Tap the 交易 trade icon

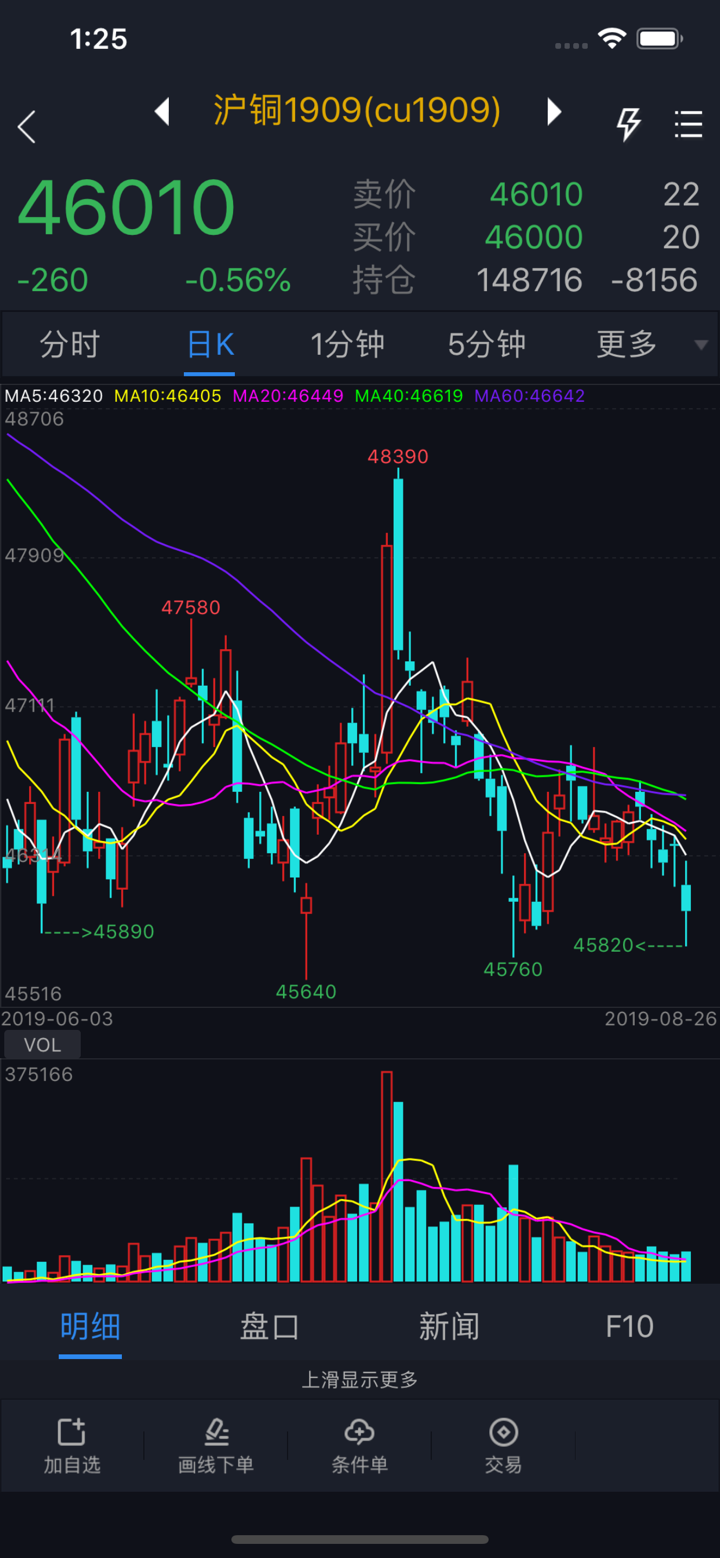[x=503, y=1445]
